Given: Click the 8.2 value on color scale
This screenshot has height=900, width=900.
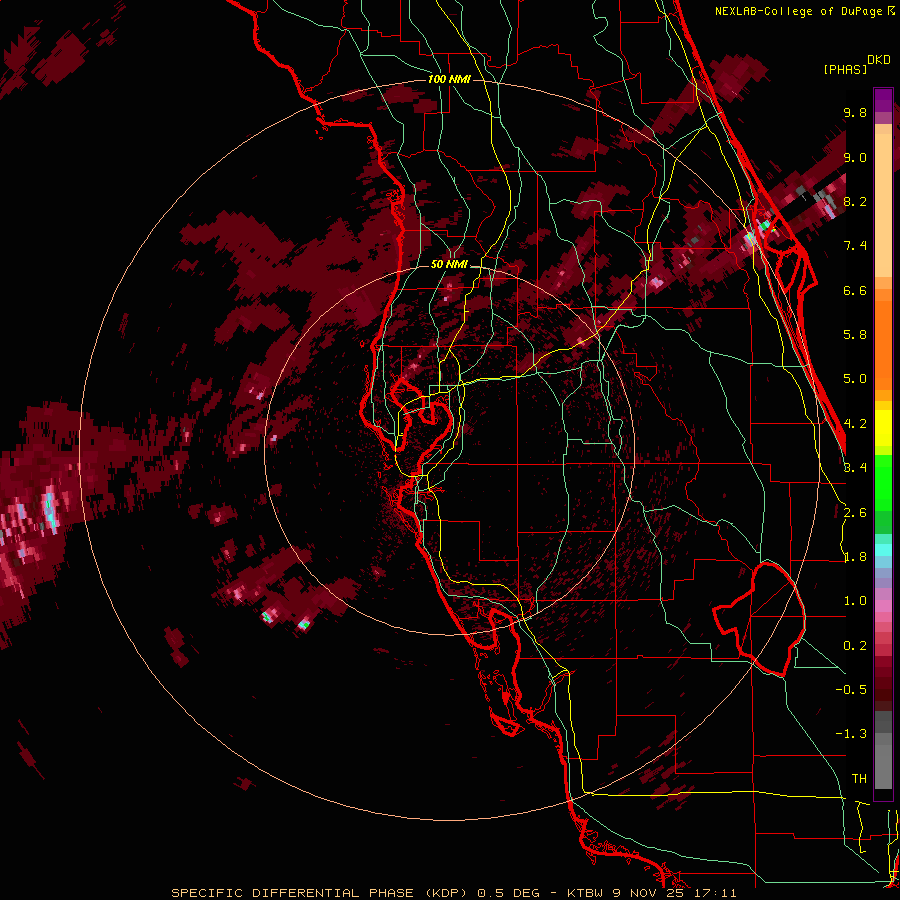Looking at the screenshot, I should coord(855,201).
